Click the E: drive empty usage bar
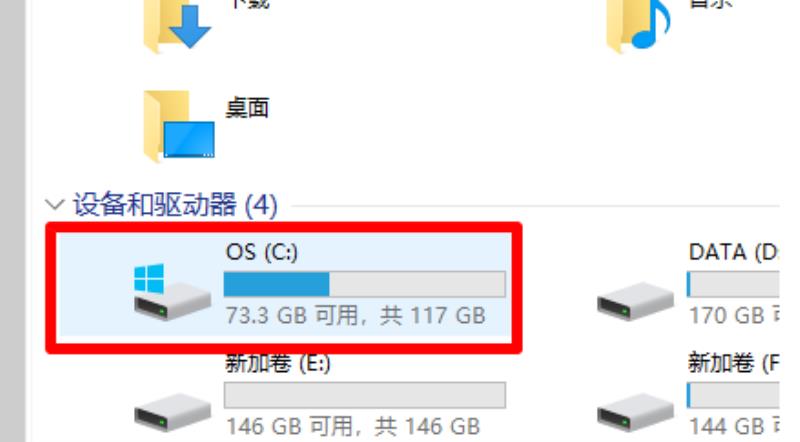Screen dimensions: 800x442 click(365, 395)
